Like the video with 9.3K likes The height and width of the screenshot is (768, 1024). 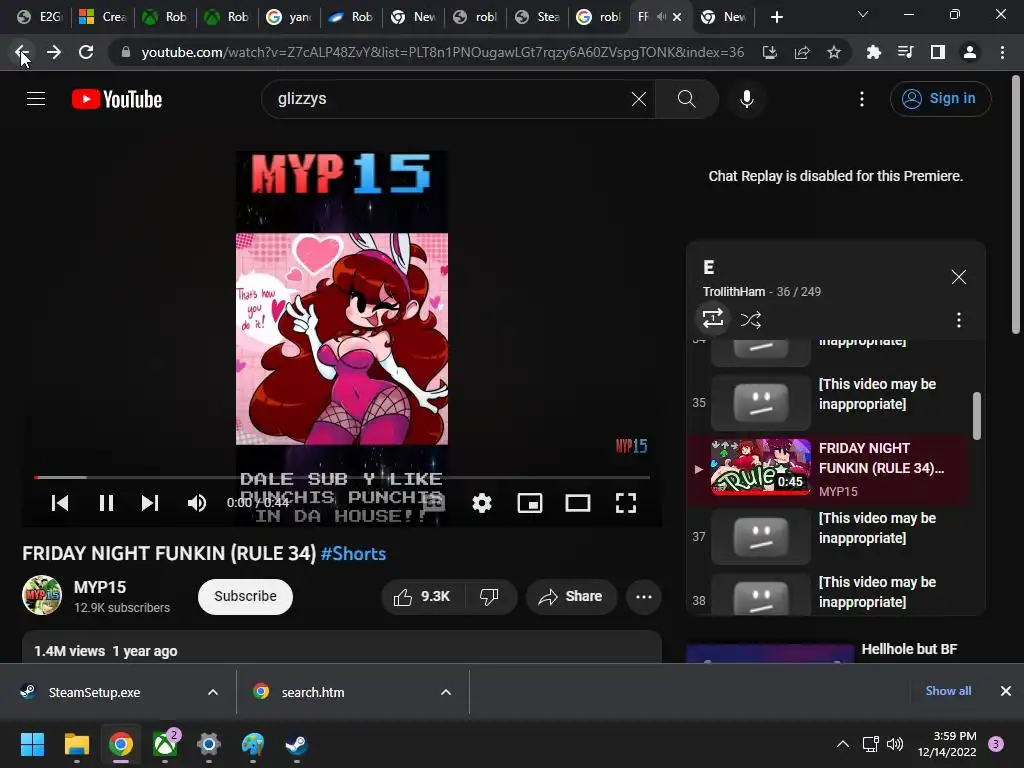(x=424, y=596)
